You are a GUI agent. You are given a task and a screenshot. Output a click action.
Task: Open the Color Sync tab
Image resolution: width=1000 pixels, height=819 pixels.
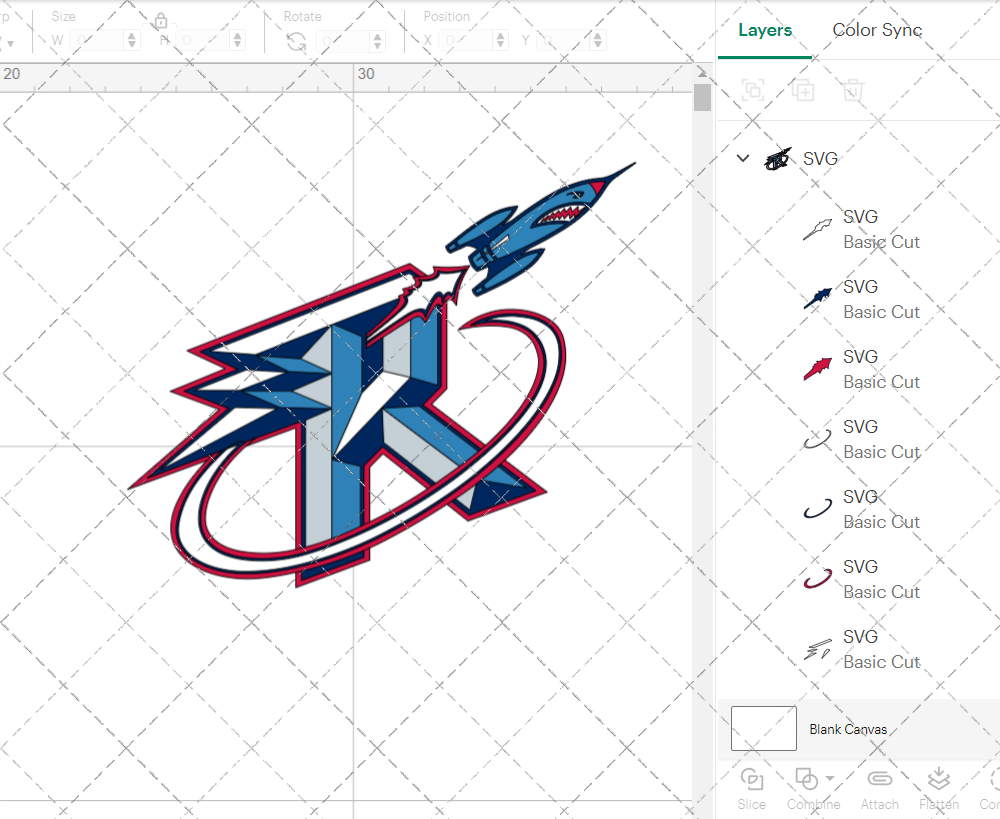[x=877, y=30]
